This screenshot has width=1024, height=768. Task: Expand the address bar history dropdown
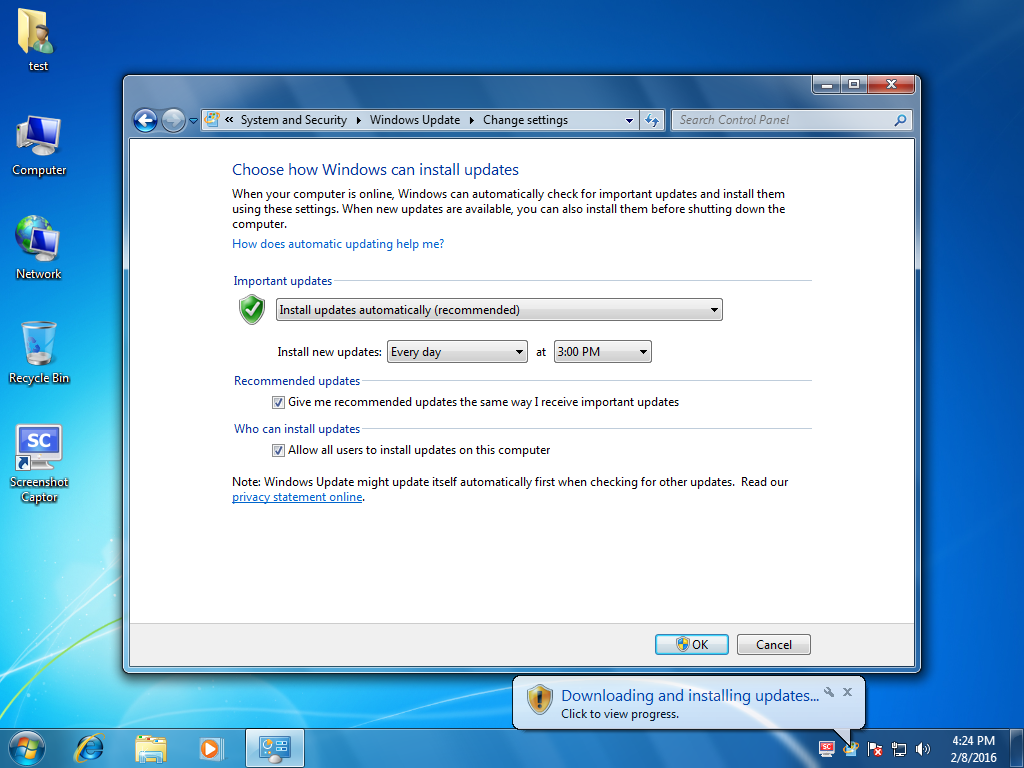click(629, 120)
